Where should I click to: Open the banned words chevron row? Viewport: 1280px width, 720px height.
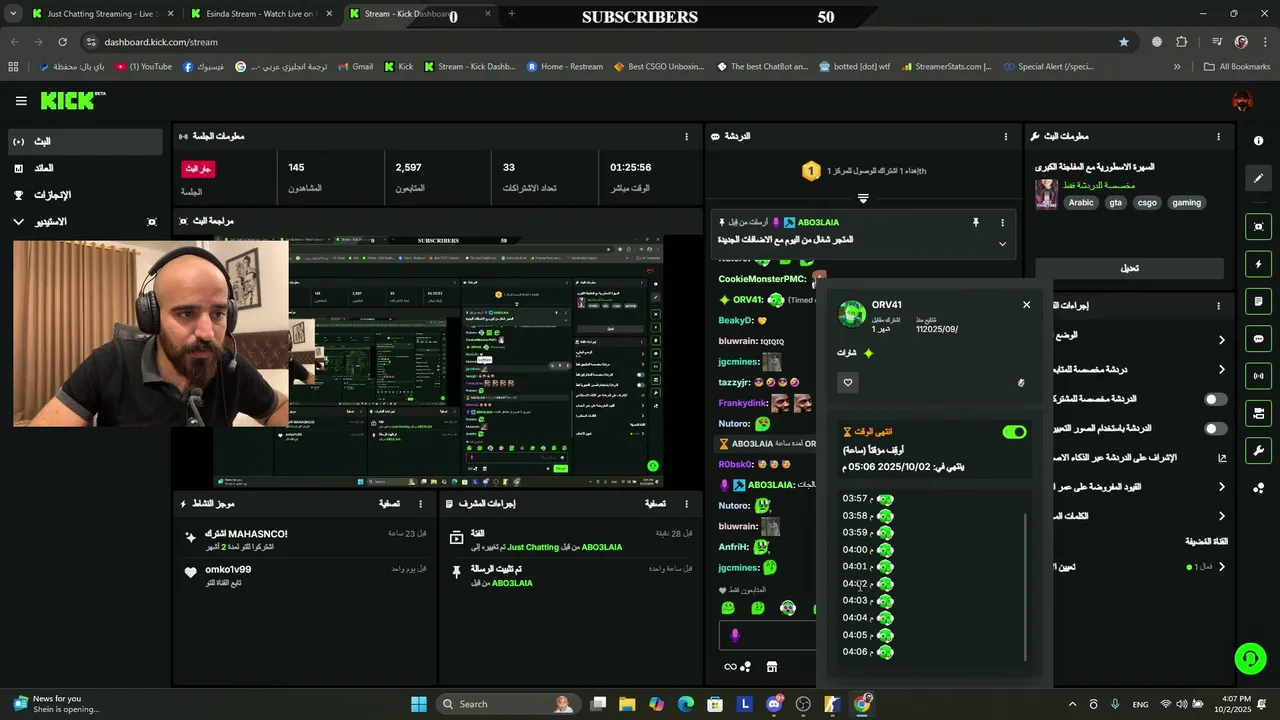point(1221,516)
